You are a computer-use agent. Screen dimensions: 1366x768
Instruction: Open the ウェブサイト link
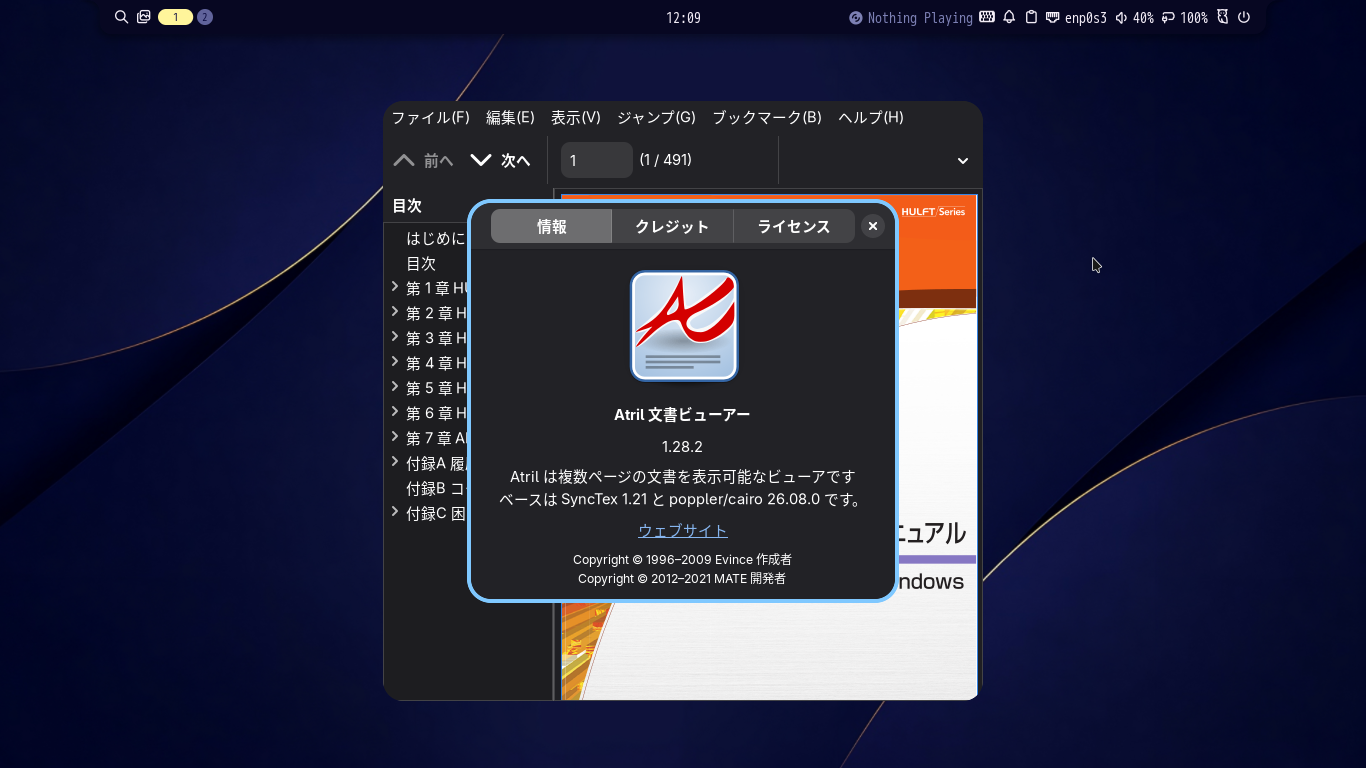683,530
